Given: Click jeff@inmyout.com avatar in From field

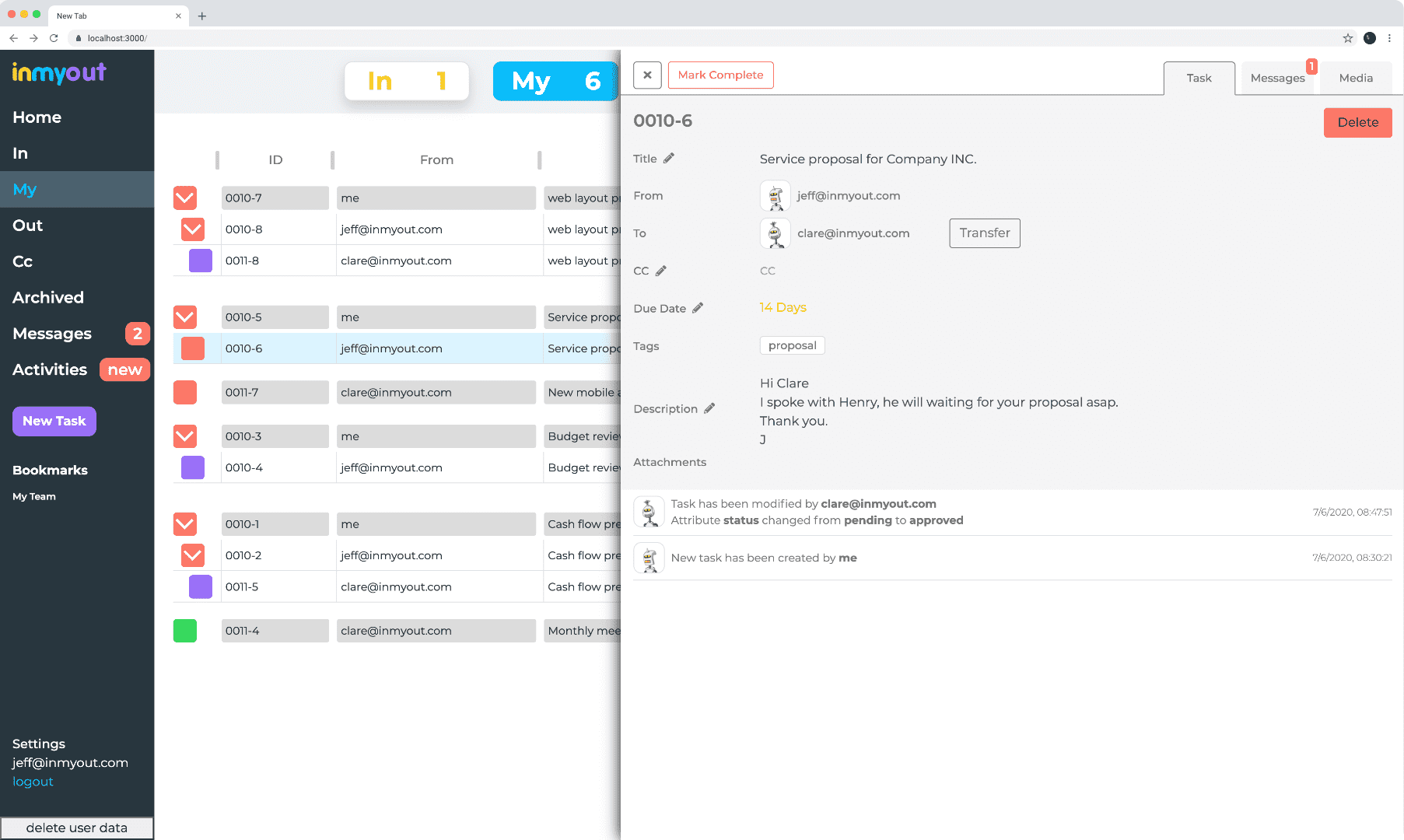Looking at the screenshot, I should coord(775,196).
